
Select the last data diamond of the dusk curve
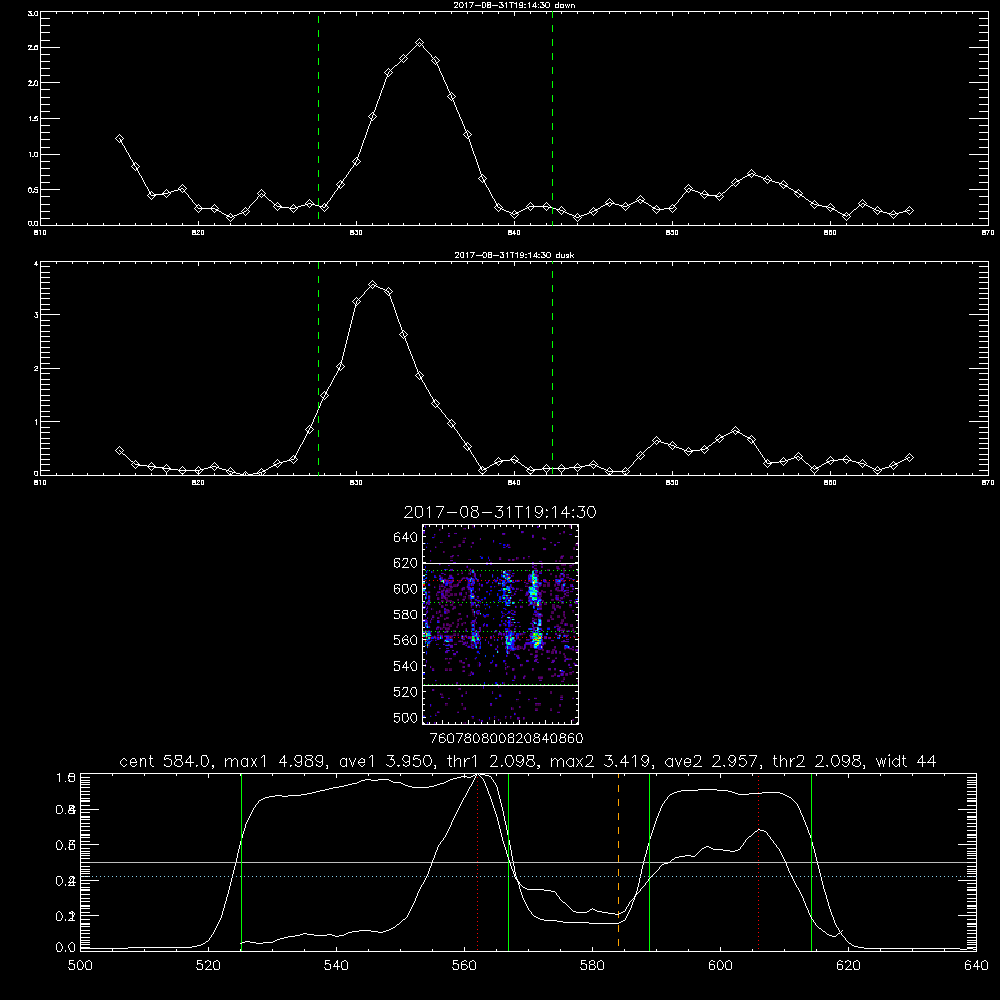909,457
